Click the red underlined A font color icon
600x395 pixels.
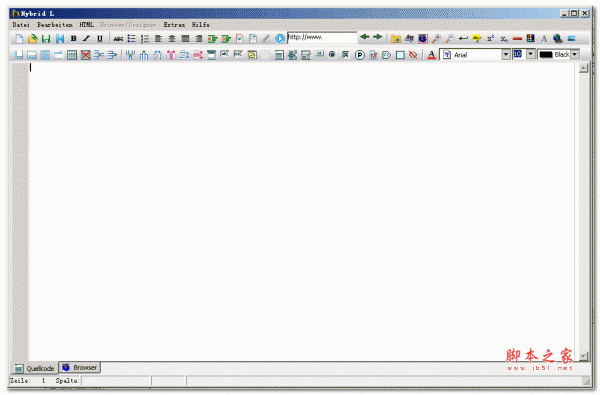coord(431,55)
